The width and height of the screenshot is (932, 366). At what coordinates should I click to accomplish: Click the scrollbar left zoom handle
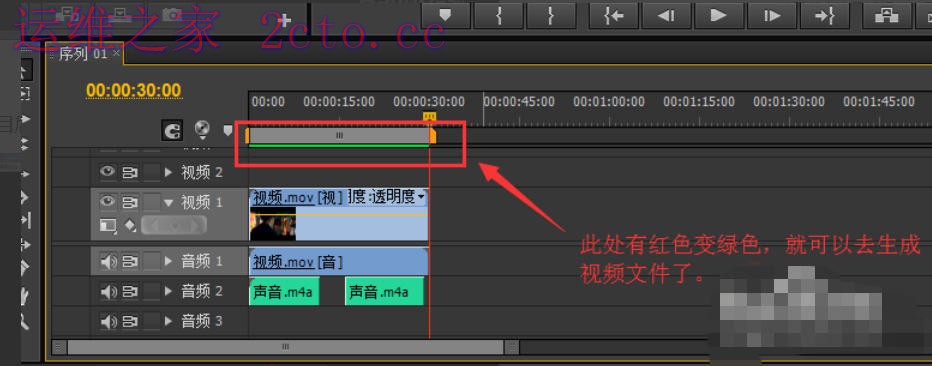tap(59, 346)
